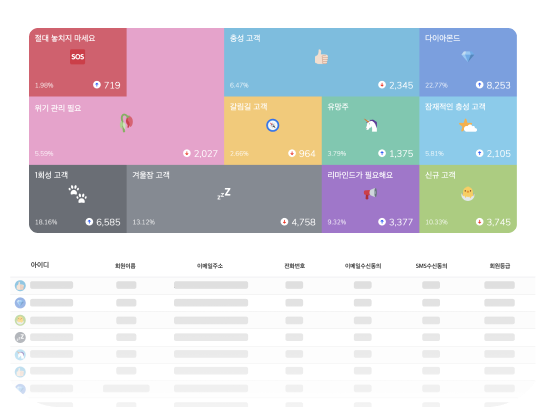546x407 pixels.
Task: Click the unicorn icon in 유망주 tile
Action: coord(371,125)
